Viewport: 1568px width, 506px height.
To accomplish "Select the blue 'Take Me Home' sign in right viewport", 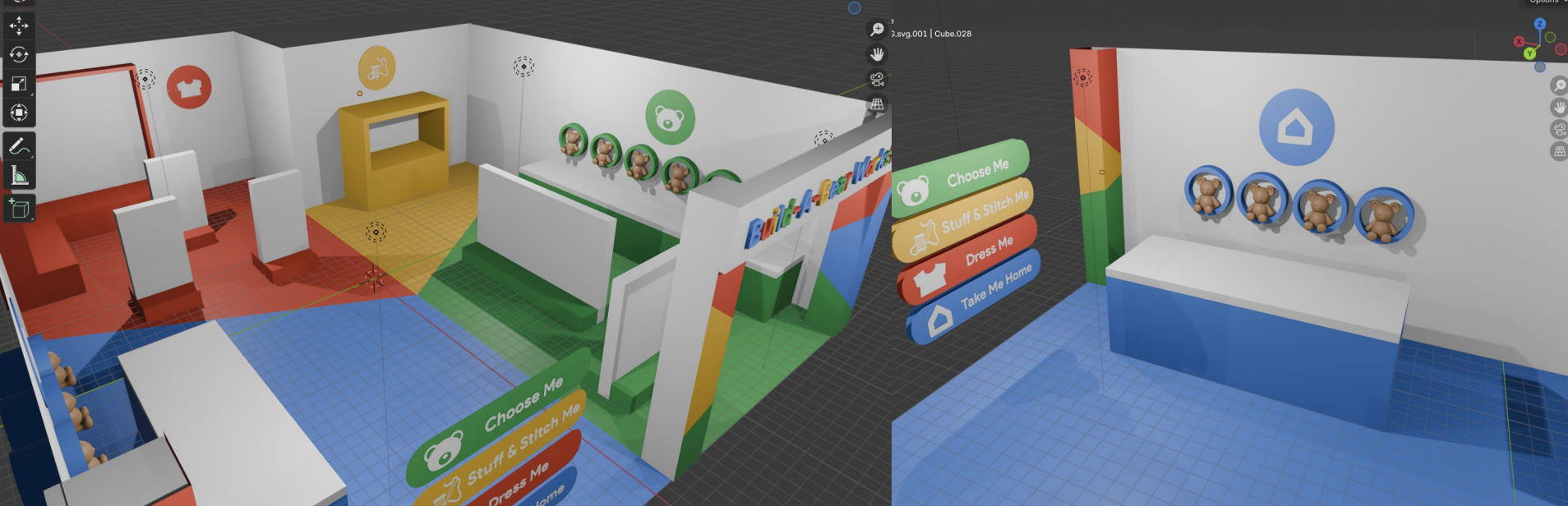I will [975, 297].
